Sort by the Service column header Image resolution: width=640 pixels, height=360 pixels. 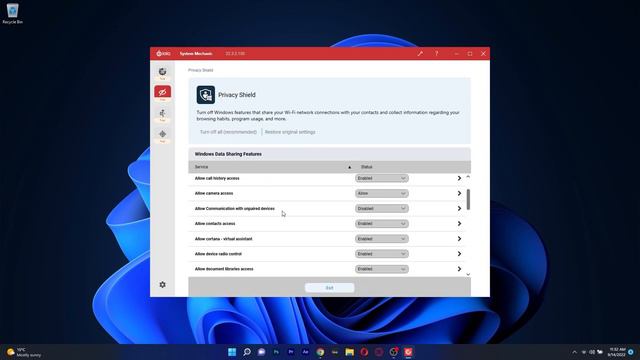point(201,167)
